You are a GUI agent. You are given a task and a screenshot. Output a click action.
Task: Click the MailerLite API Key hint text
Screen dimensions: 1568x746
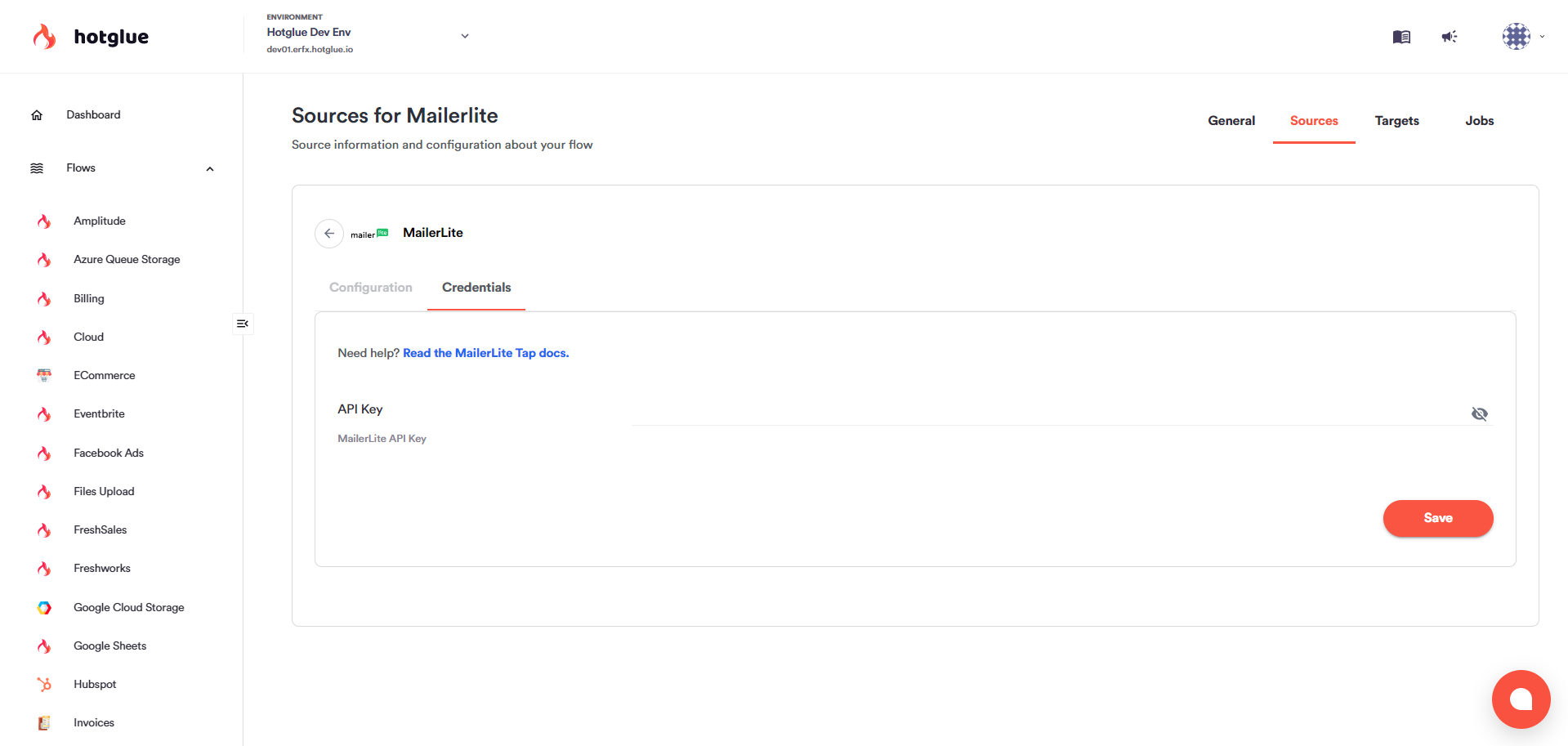point(382,439)
